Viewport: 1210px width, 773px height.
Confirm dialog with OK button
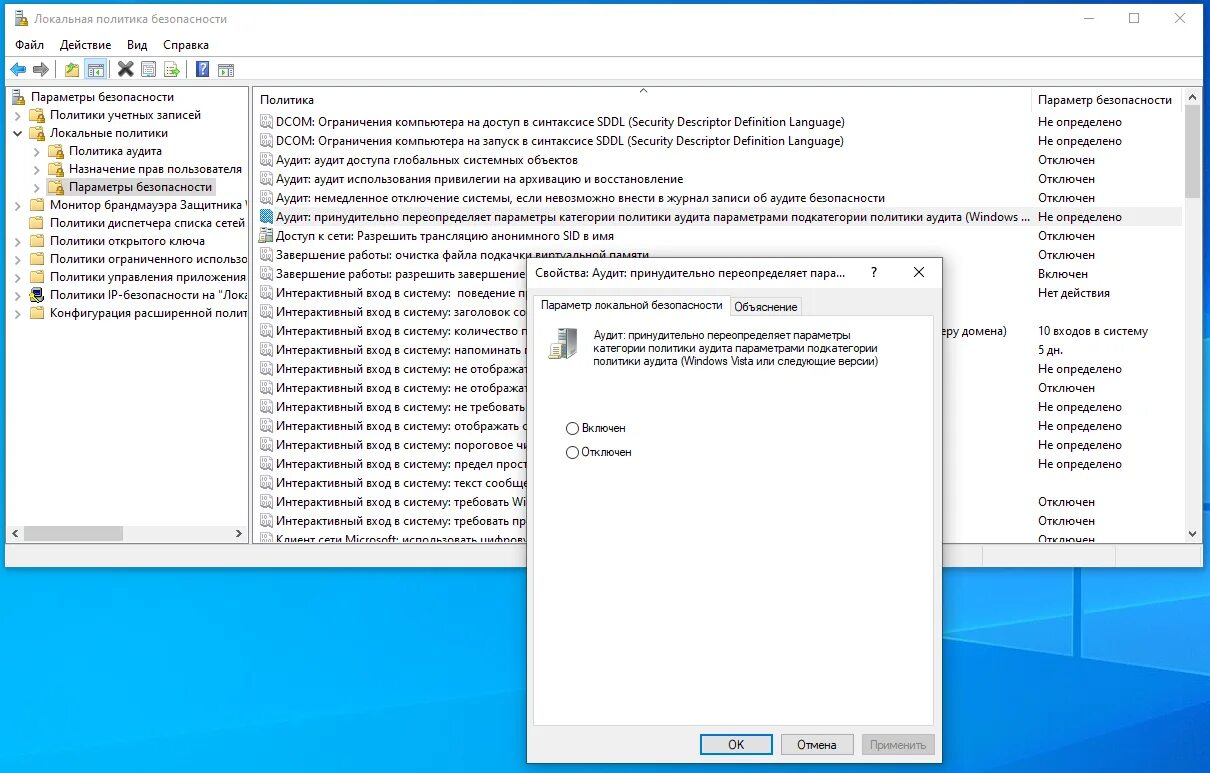click(736, 744)
